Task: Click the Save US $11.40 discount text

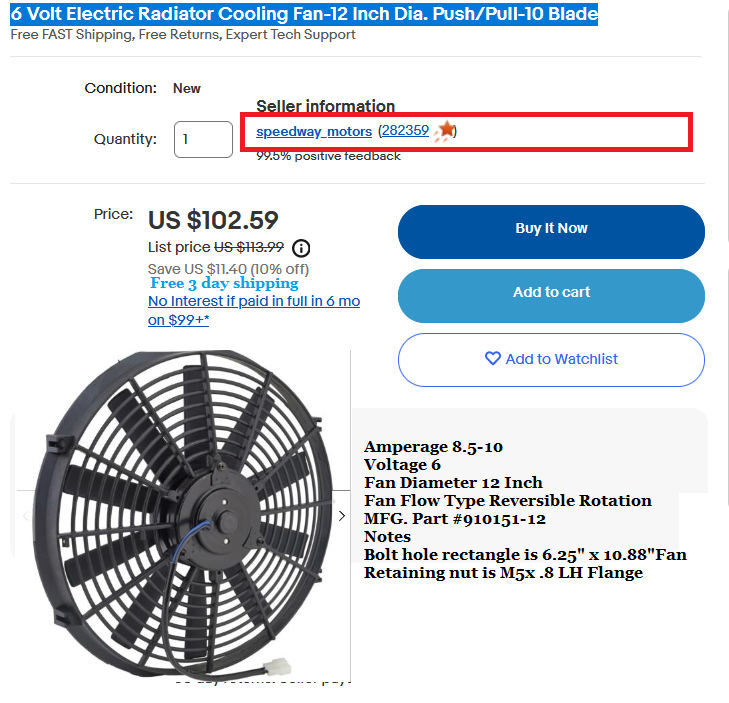Action: 228,269
